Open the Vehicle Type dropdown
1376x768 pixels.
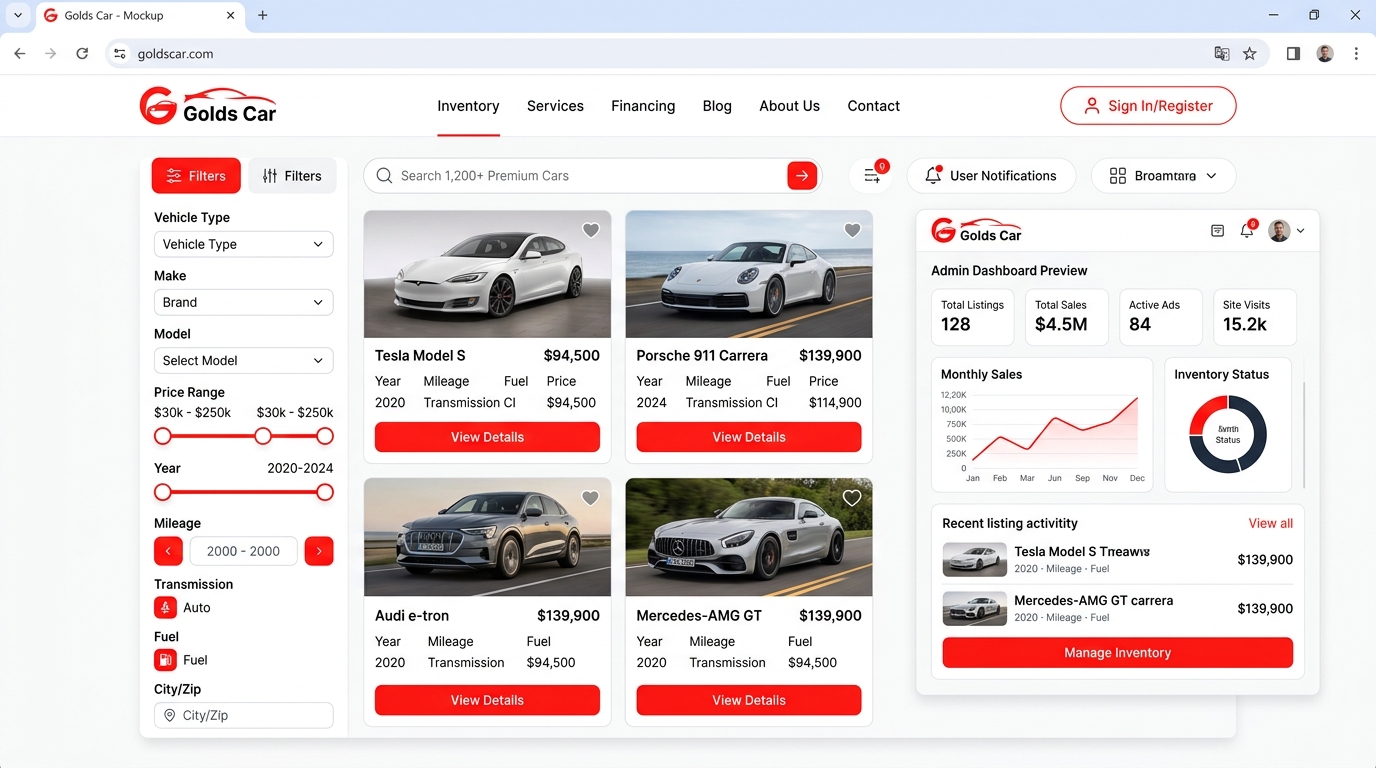pos(243,244)
